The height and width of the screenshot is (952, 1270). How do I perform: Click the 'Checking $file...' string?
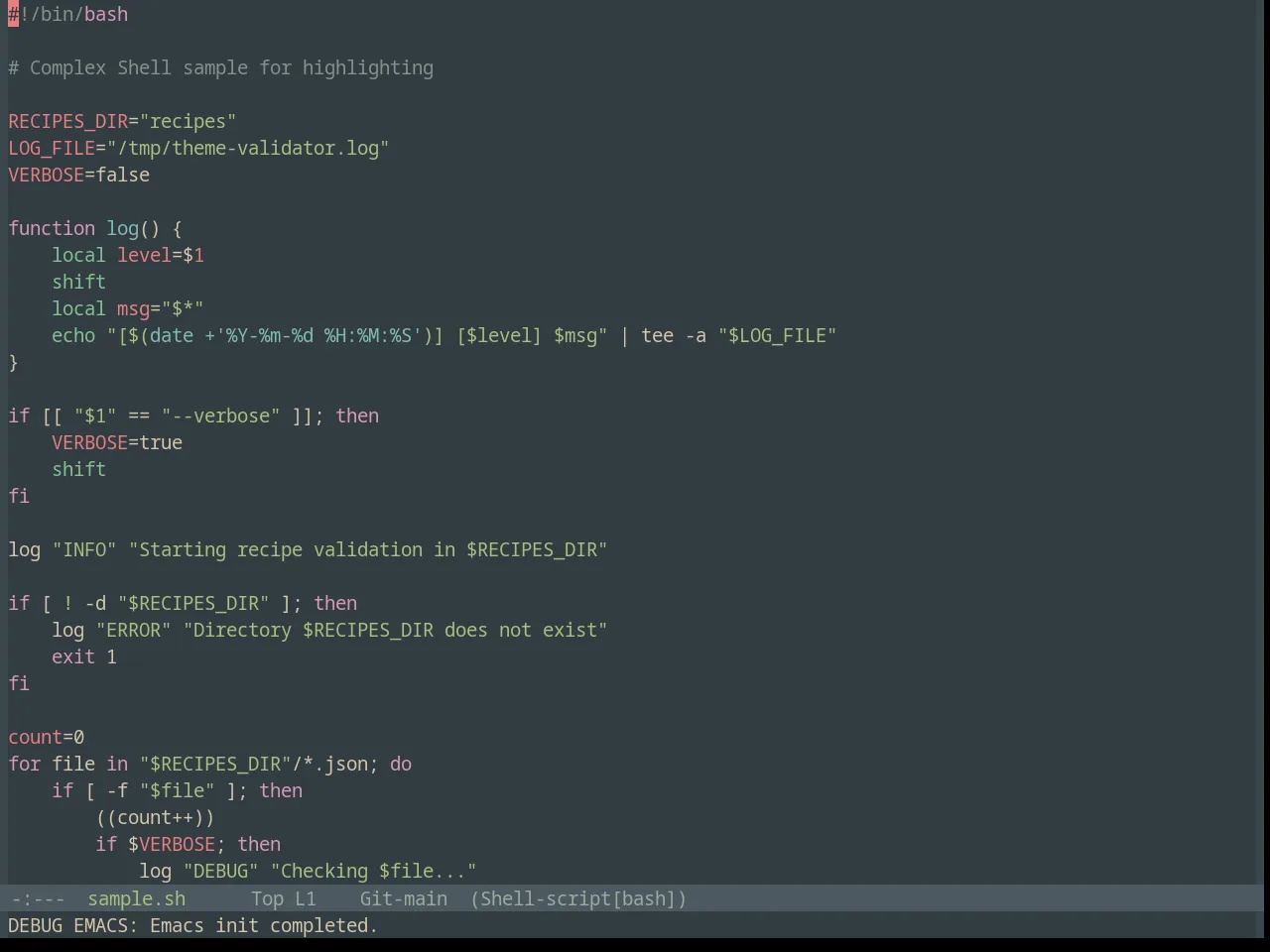pos(373,871)
